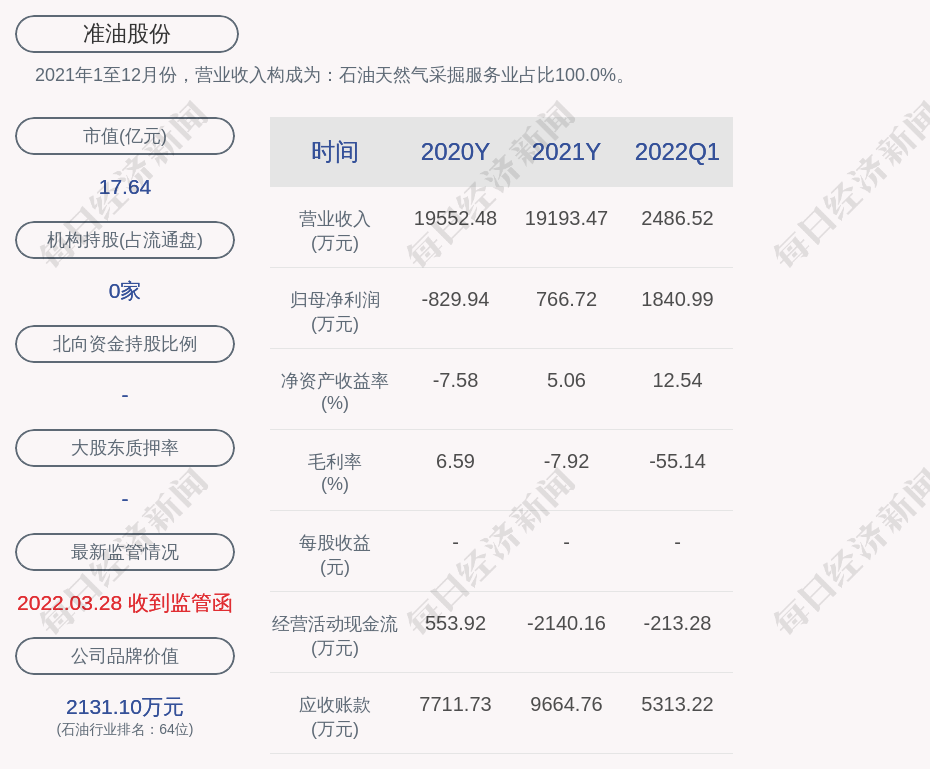Click the 大股东质押率 label pill
The width and height of the screenshot is (930, 769).
(x=125, y=448)
